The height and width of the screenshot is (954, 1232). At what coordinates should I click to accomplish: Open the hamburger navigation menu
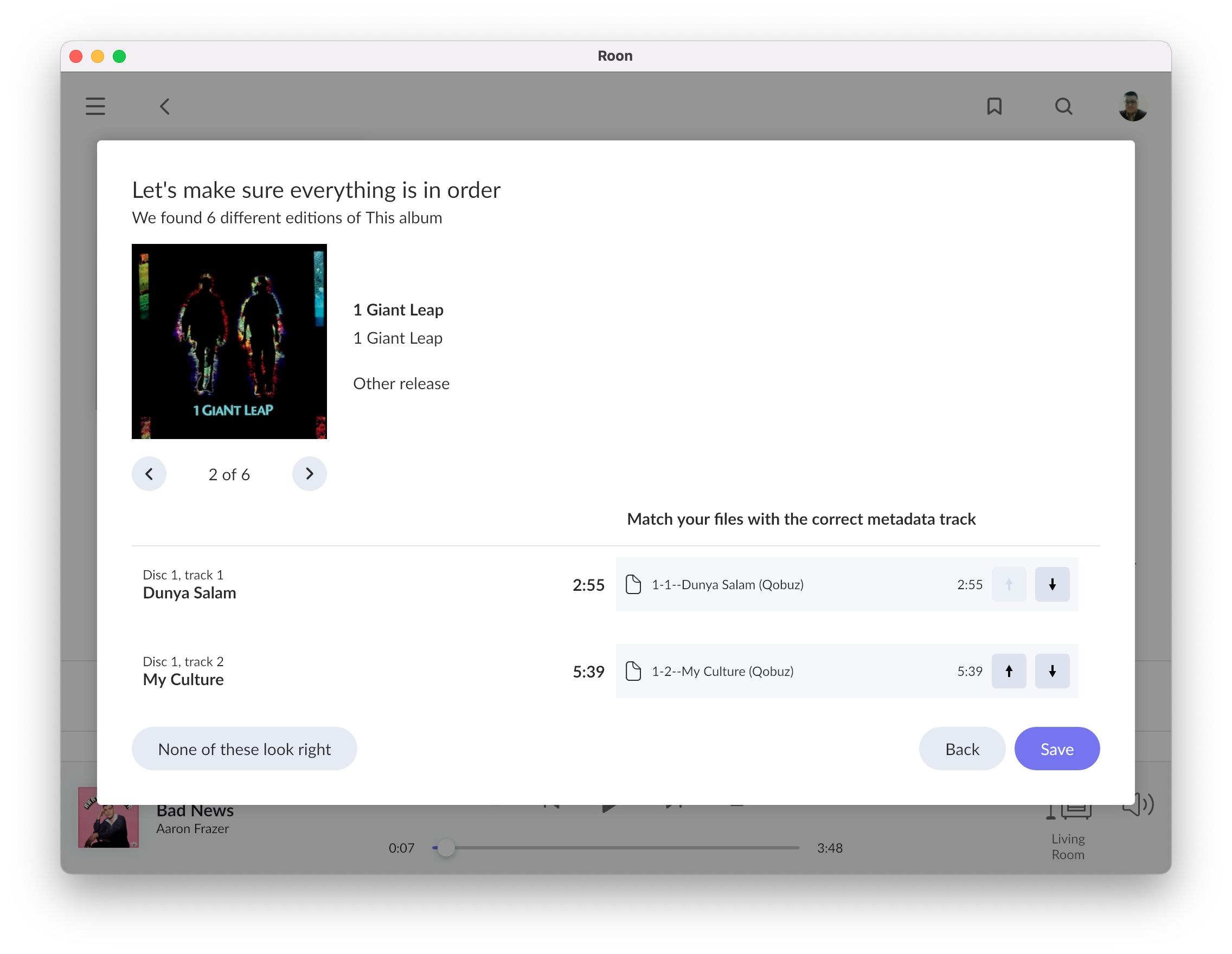click(95, 106)
